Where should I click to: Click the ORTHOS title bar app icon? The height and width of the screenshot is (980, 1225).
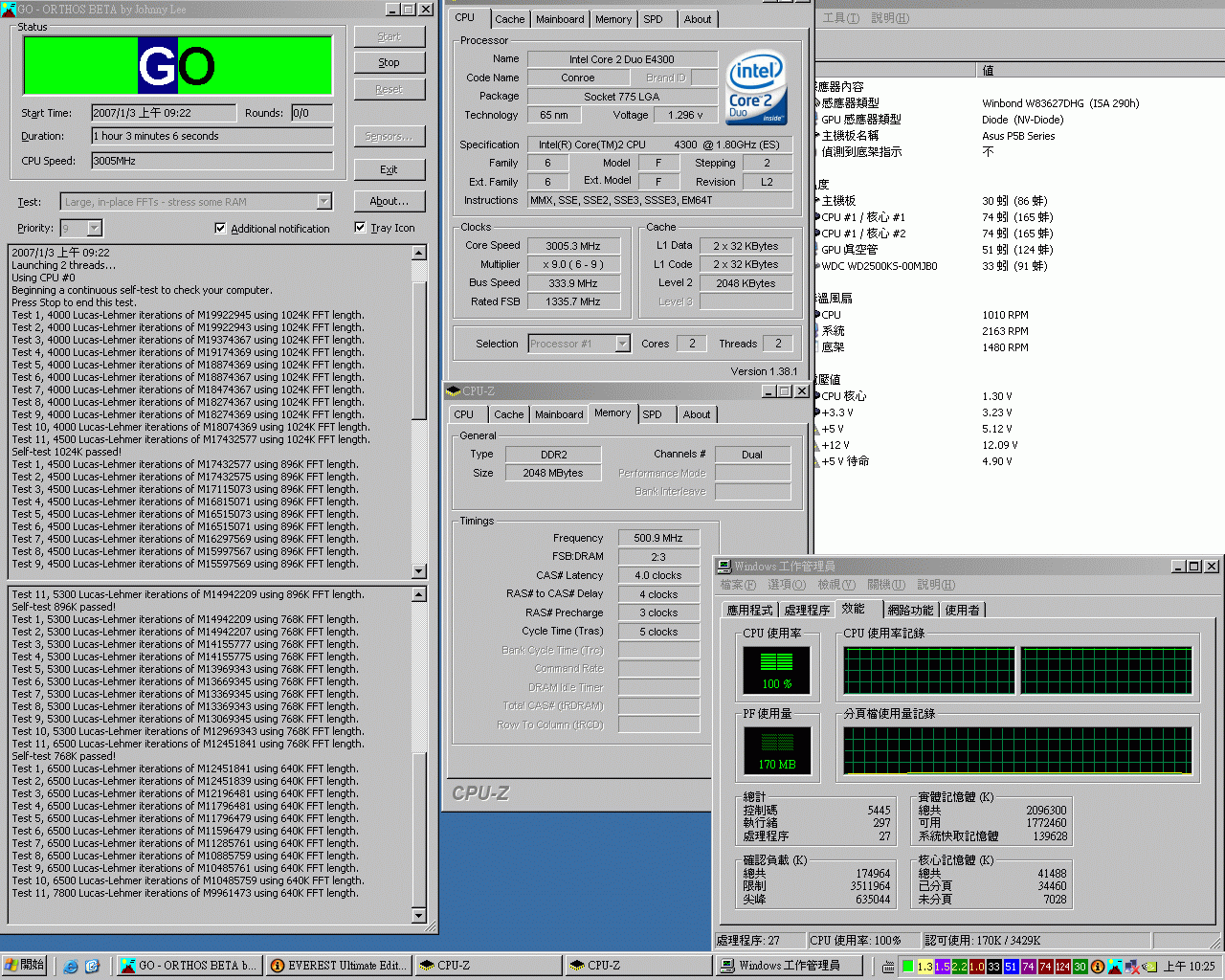pyautogui.click(x=10, y=10)
